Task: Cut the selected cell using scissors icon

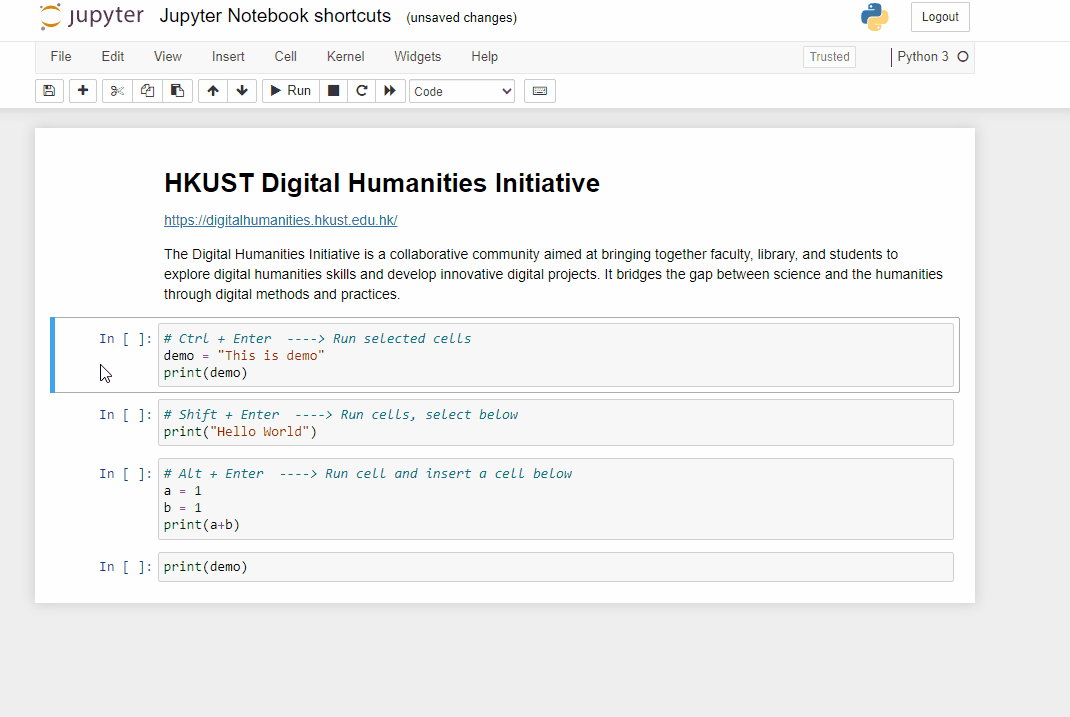Action: click(x=116, y=90)
